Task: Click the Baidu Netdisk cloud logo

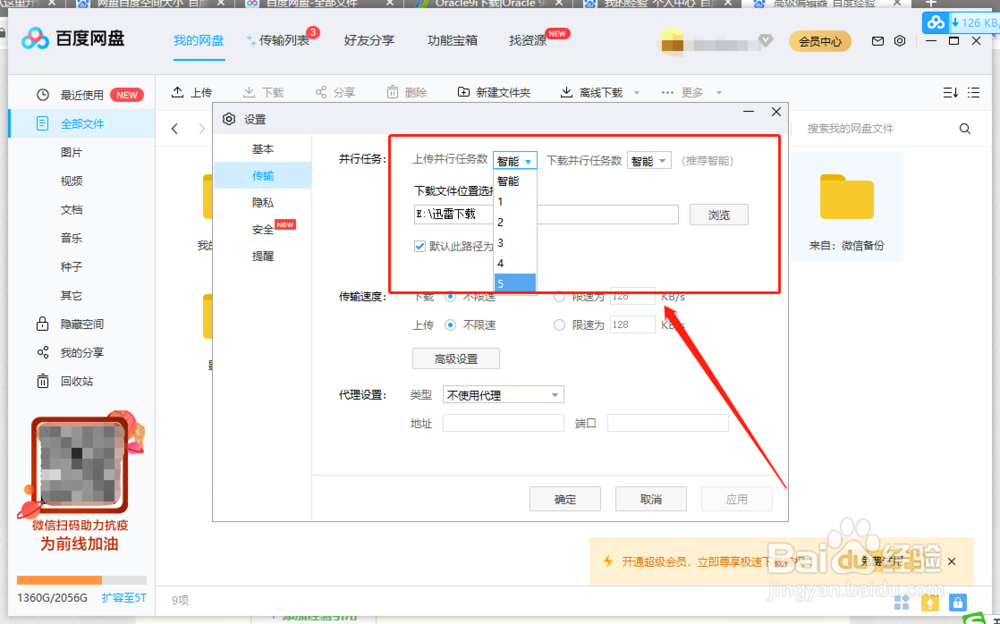Action: click(x=34, y=39)
